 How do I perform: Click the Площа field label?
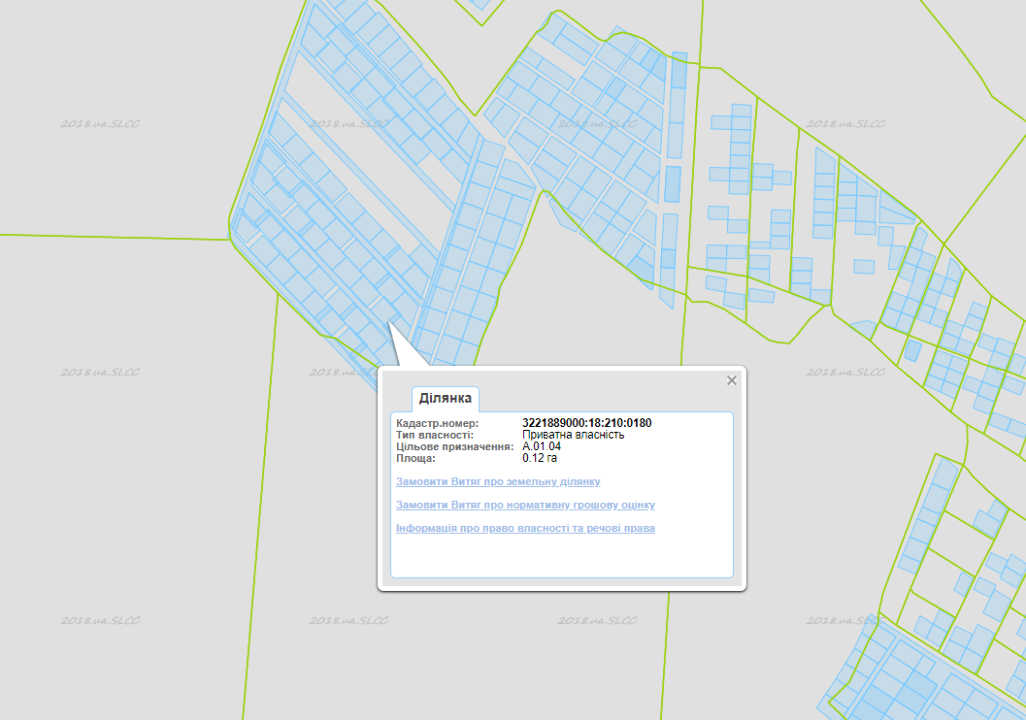tap(416, 458)
